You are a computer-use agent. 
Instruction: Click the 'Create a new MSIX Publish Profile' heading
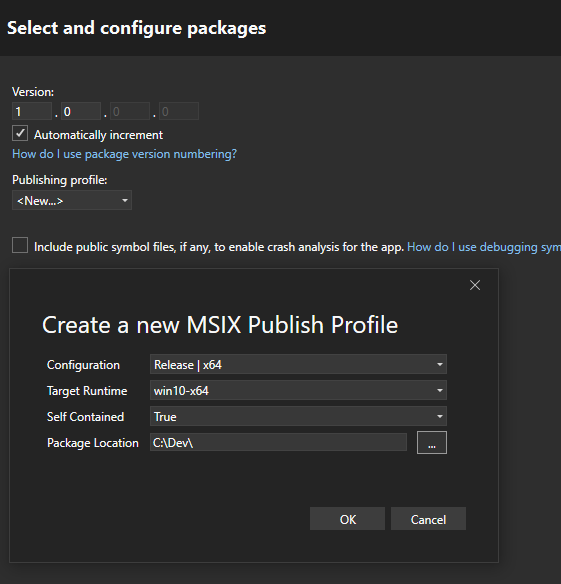coord(220,325)
